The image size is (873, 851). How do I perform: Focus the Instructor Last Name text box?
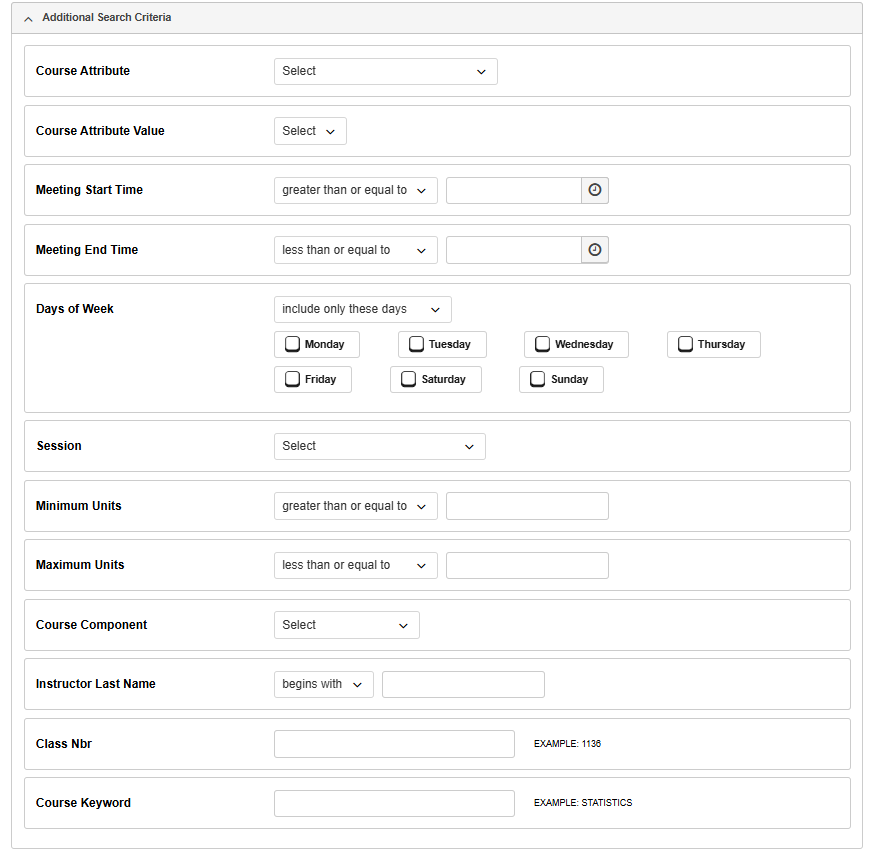pyautogui.click(x=463, y=684)
